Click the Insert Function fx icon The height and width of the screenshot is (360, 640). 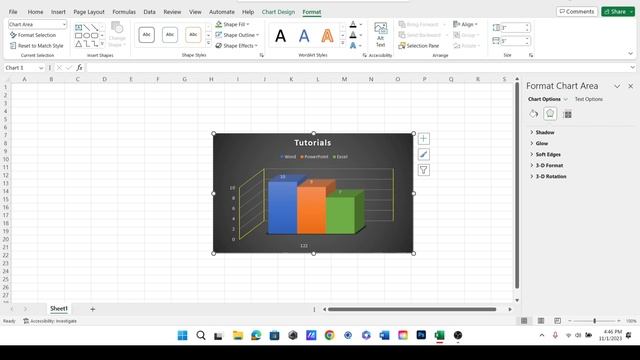pos(79,68)
